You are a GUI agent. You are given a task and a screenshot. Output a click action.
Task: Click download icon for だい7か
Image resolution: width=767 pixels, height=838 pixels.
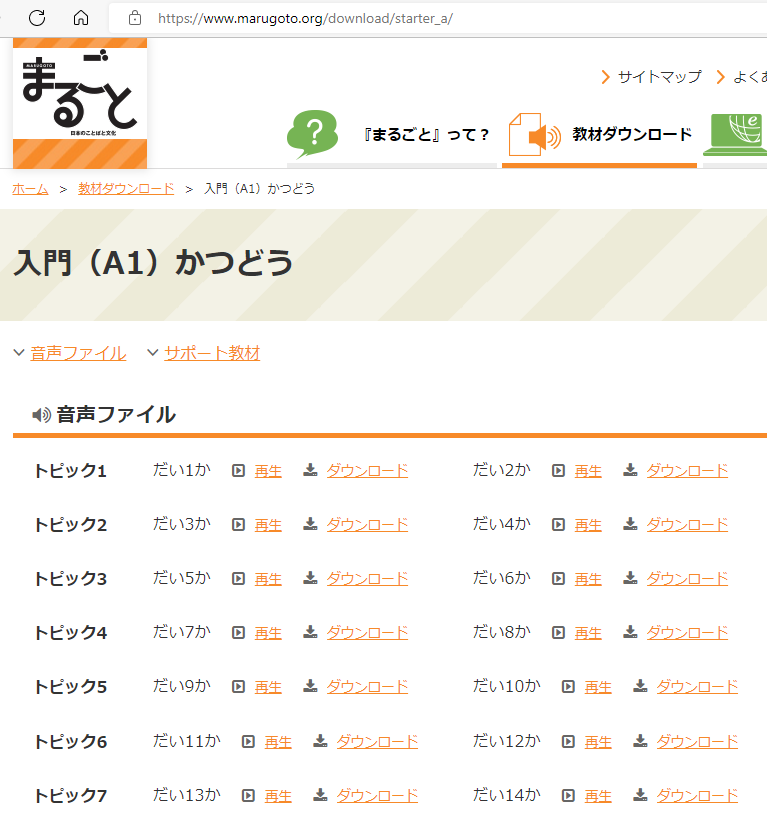tap(310, 632)
